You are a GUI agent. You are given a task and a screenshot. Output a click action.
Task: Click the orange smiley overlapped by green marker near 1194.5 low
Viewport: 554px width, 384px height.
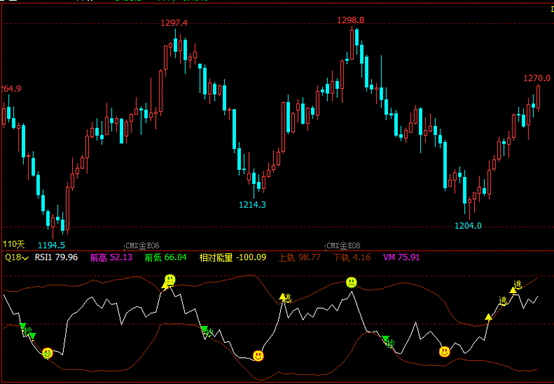pyautogui.click(x=47, y=353)
